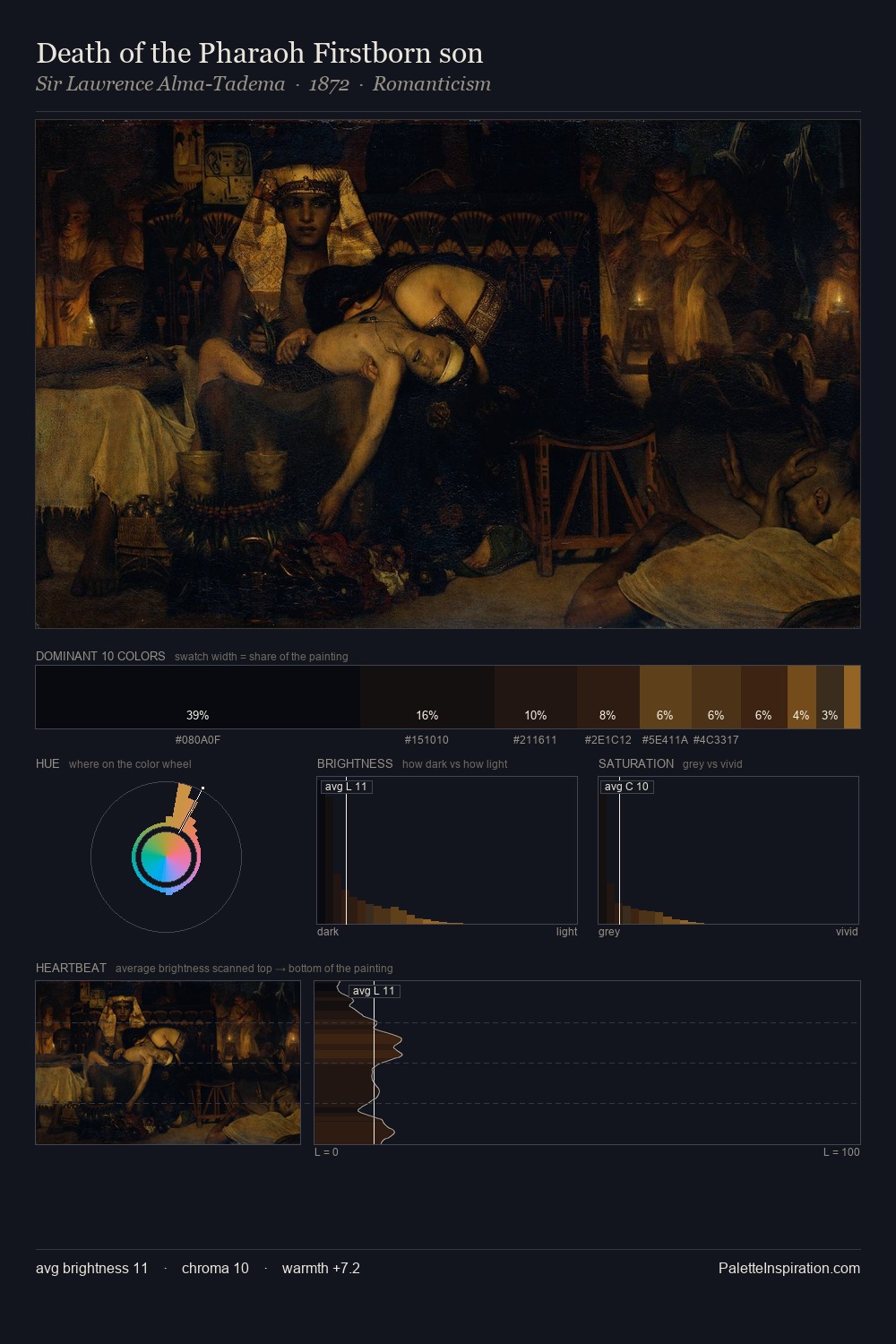Click the 'vivid' axis label

coord(847,932)
